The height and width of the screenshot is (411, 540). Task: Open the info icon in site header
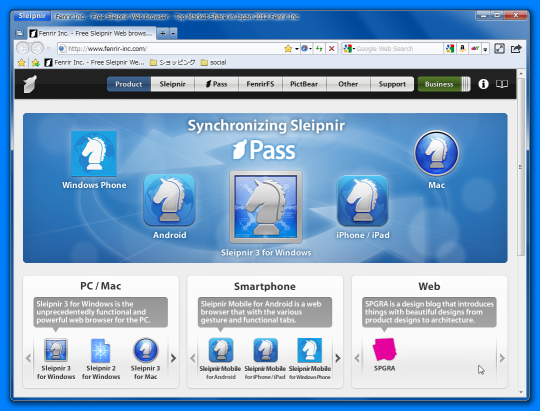(483, 84)
